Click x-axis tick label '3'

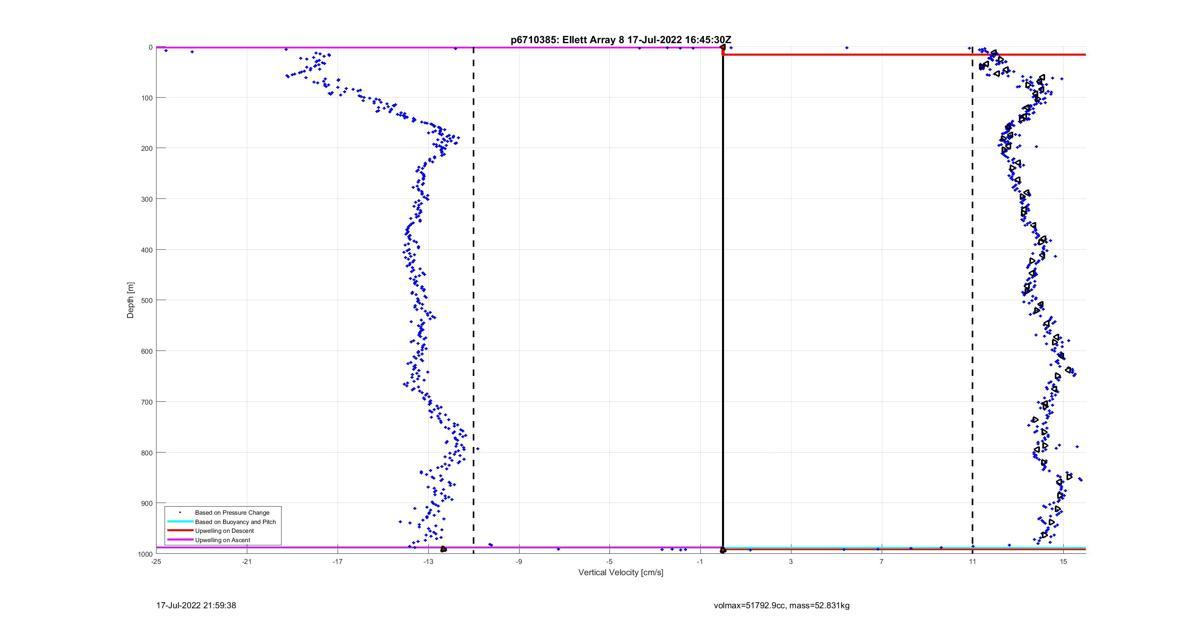[791, 562]
